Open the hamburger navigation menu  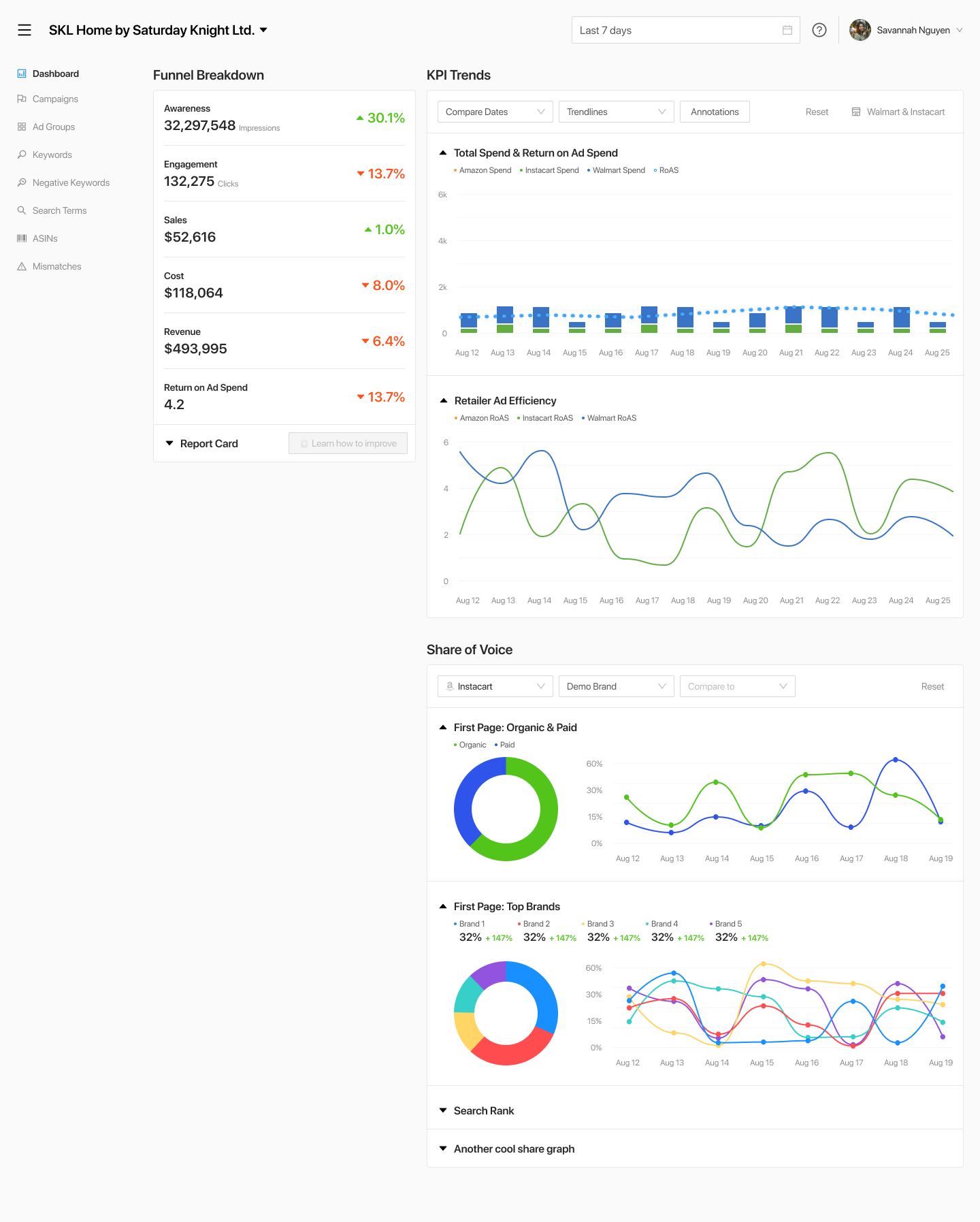click(x=24, y=30)
